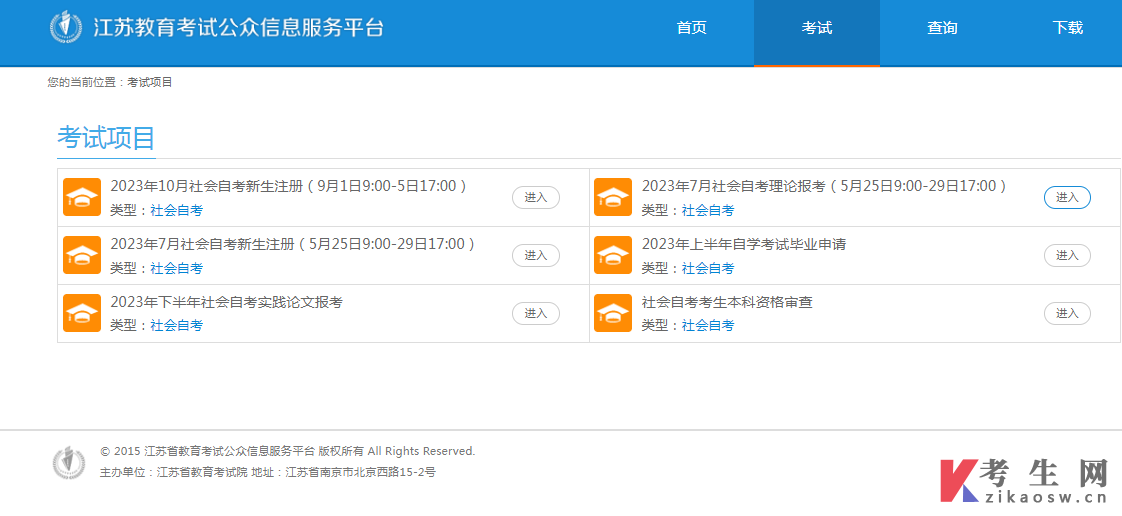Click the platform logo emblem in the header

pyautogui.click(x=67, y=27)
